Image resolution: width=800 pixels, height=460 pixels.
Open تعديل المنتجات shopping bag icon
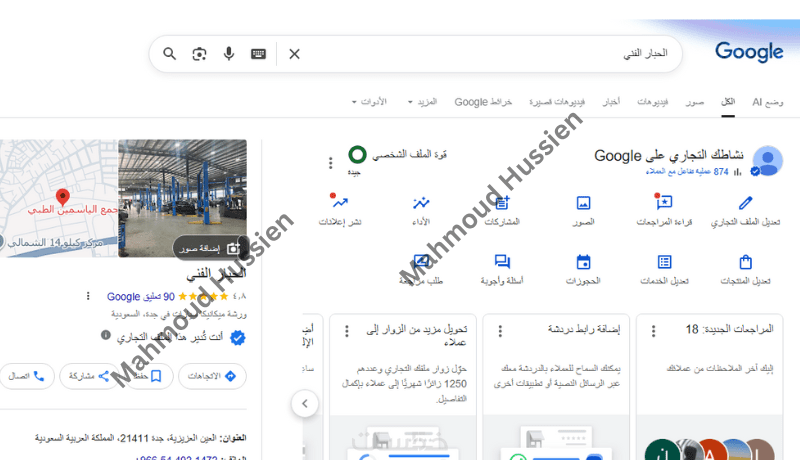pyautogui.click(x=745, y=262)
